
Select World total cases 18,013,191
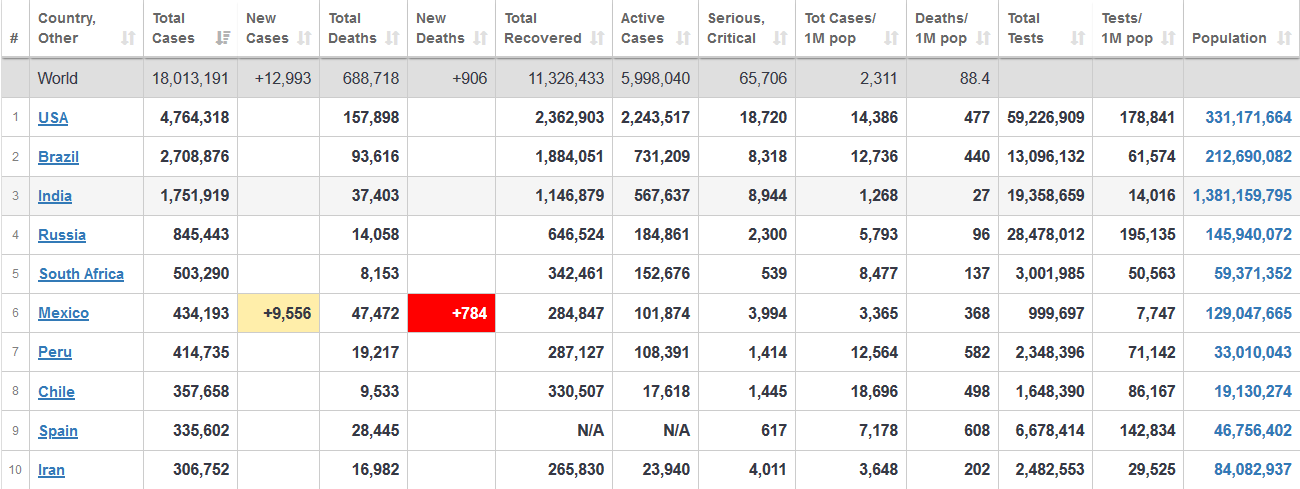pos(191,78)
